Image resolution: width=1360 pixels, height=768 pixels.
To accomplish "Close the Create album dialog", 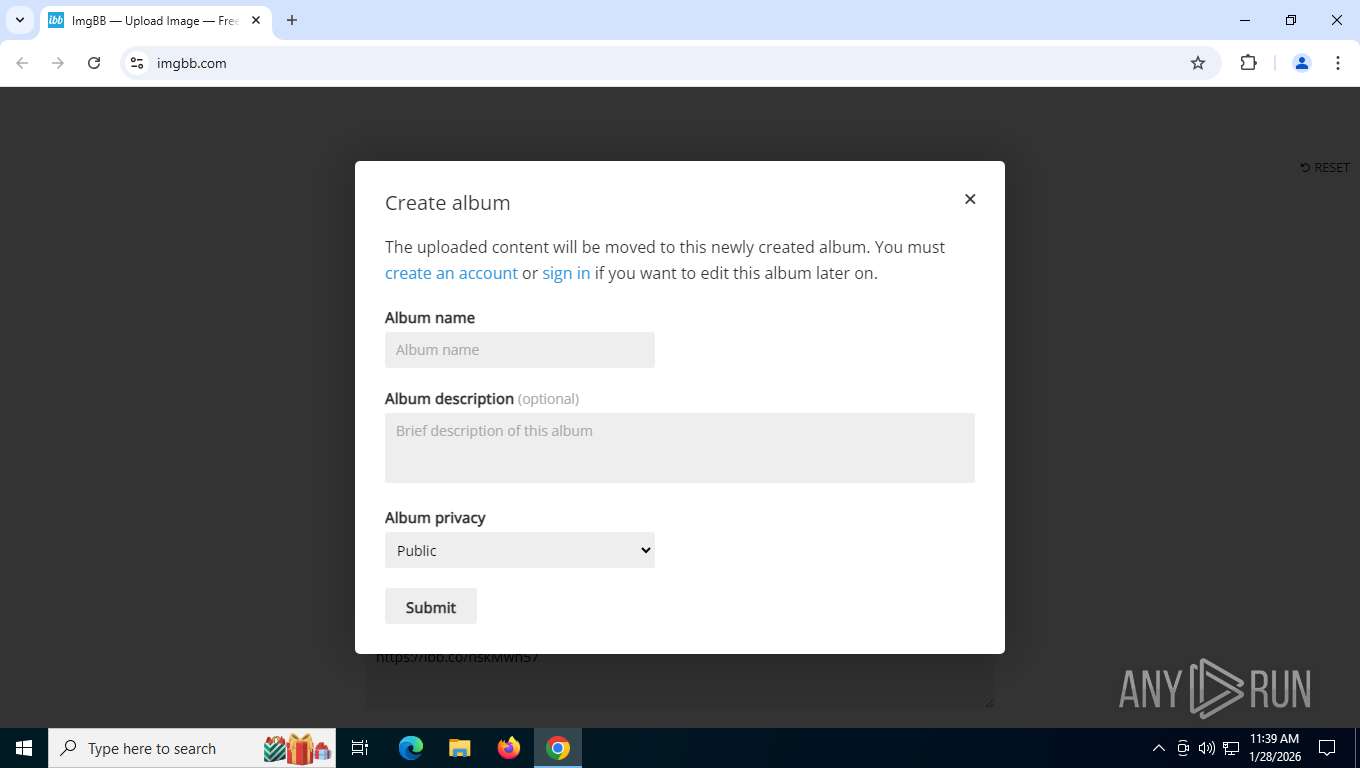I will [970, 199].
